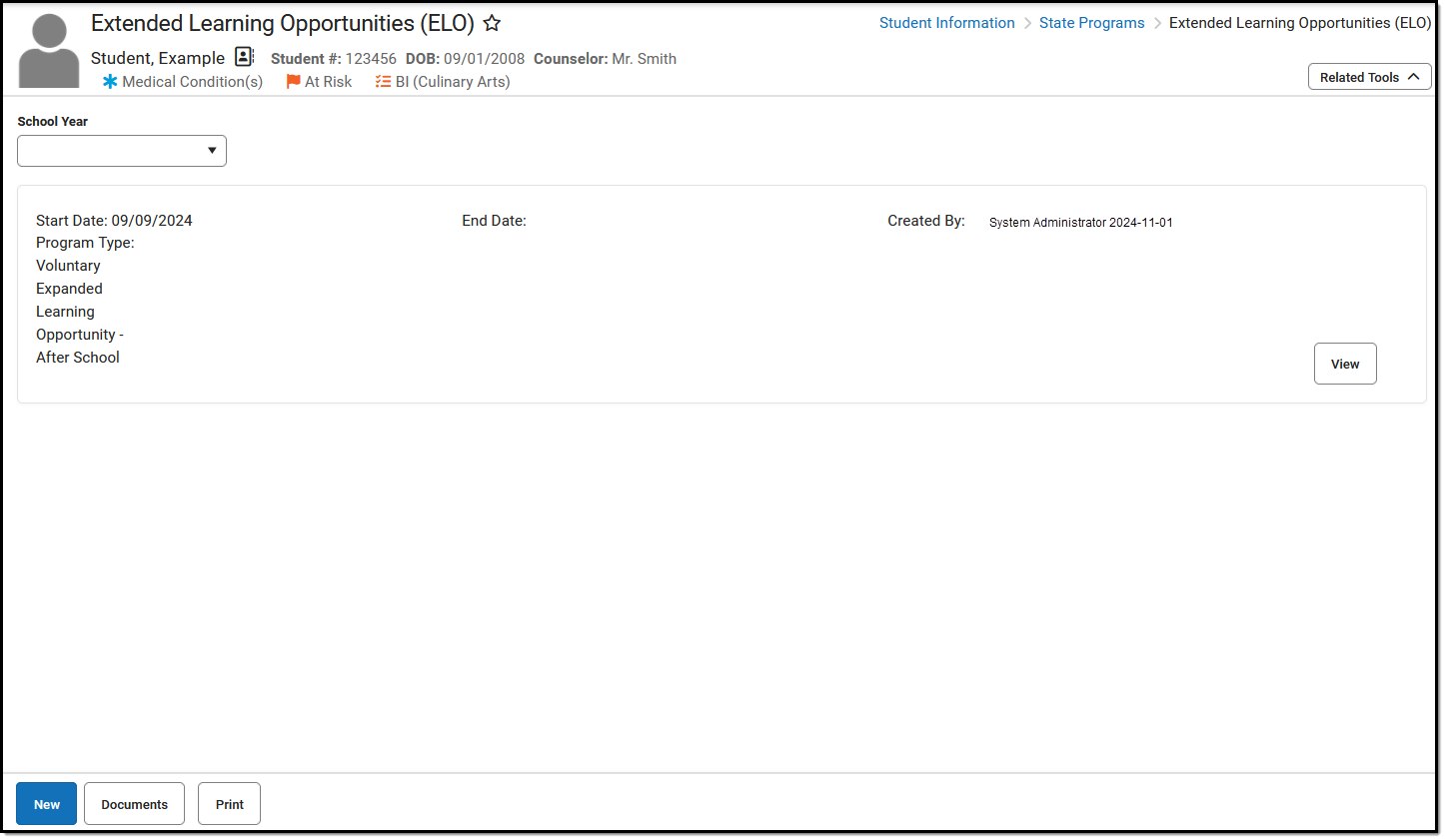Screen dimensions: 1445x840
Task: Click the Medical Condition(s) label
Action: point(193,82)
